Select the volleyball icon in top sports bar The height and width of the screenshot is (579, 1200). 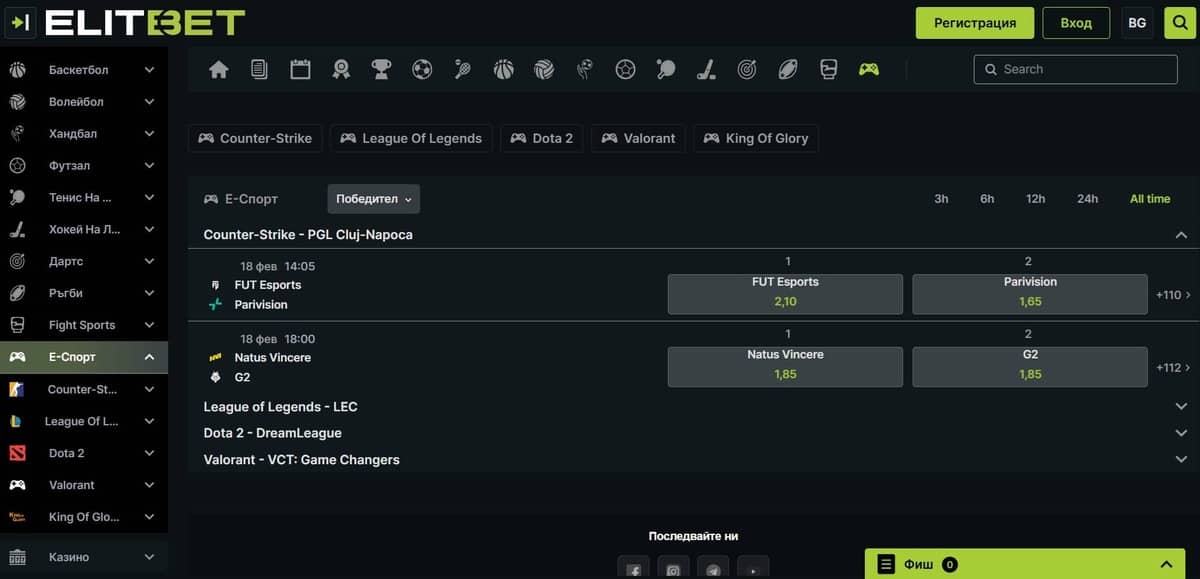click(544, 69)
